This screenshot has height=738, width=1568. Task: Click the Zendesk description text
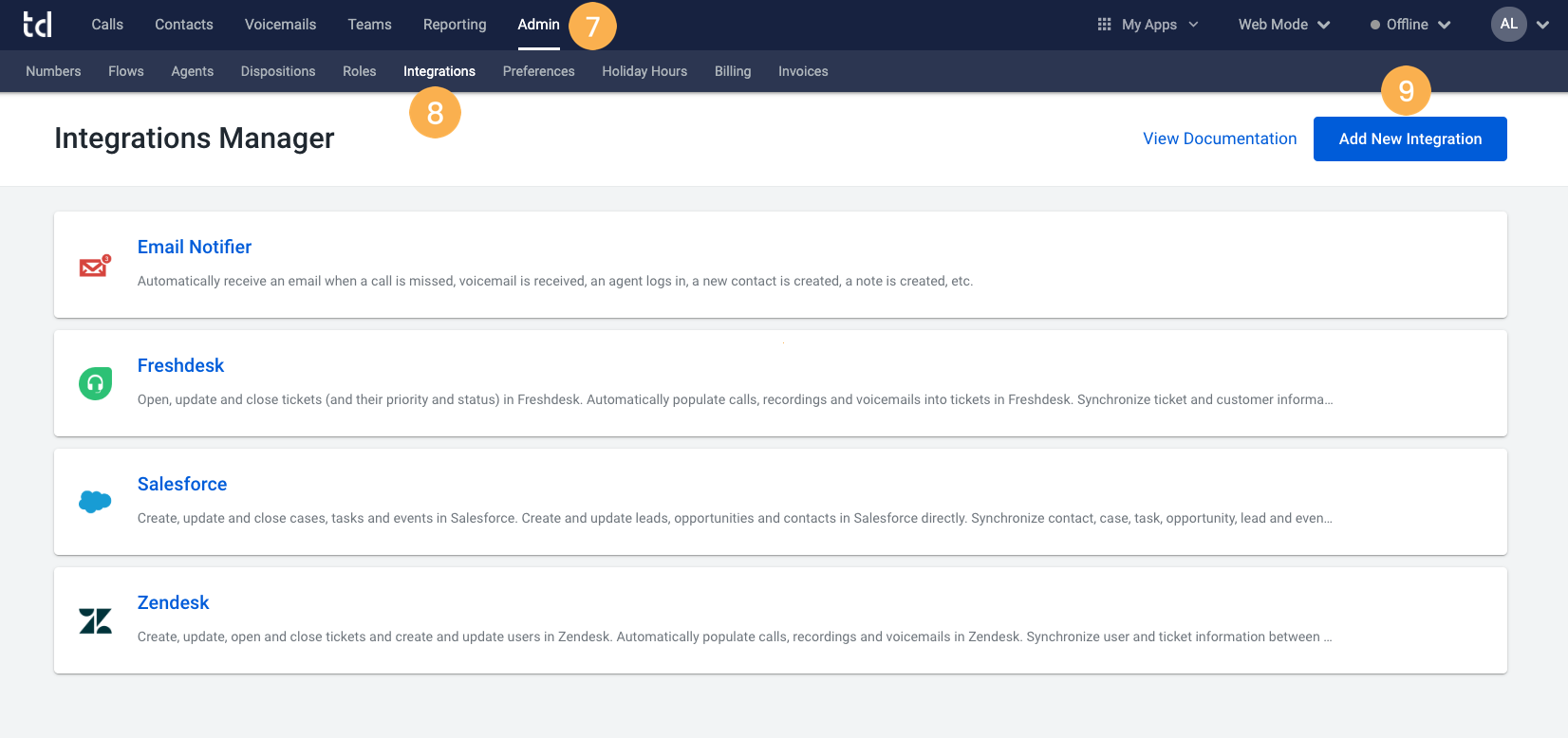(735, 637)
